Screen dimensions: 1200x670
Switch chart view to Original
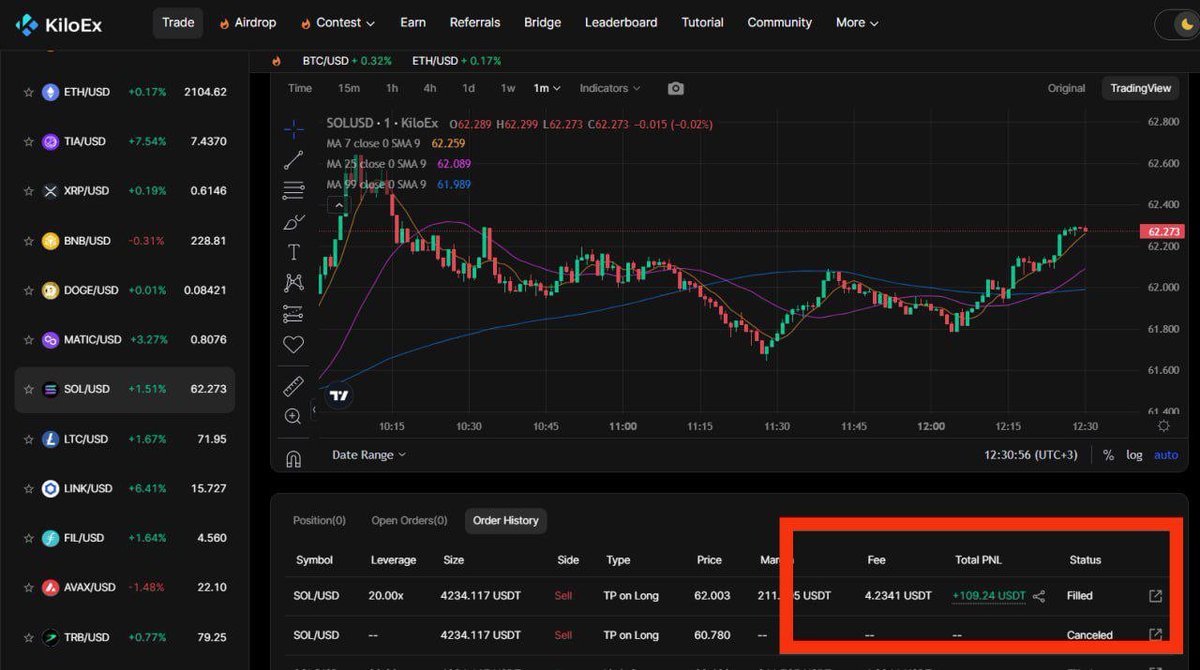[x=1066, y=88]
